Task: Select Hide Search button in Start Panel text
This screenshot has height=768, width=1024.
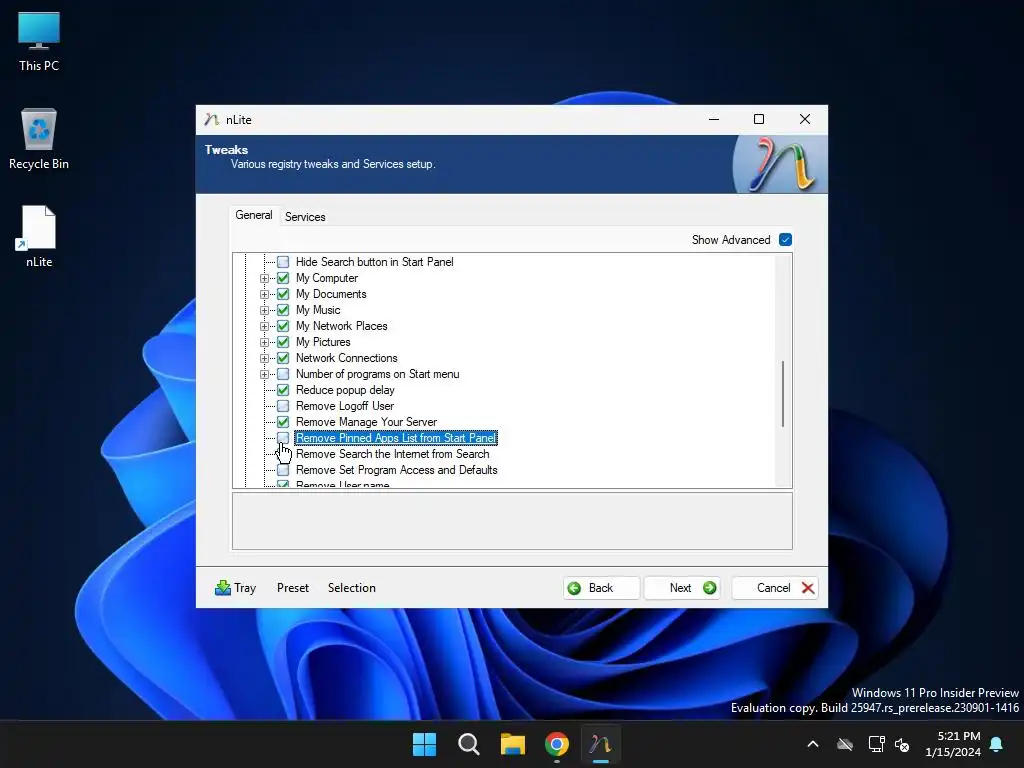Action: pos(374,262)
